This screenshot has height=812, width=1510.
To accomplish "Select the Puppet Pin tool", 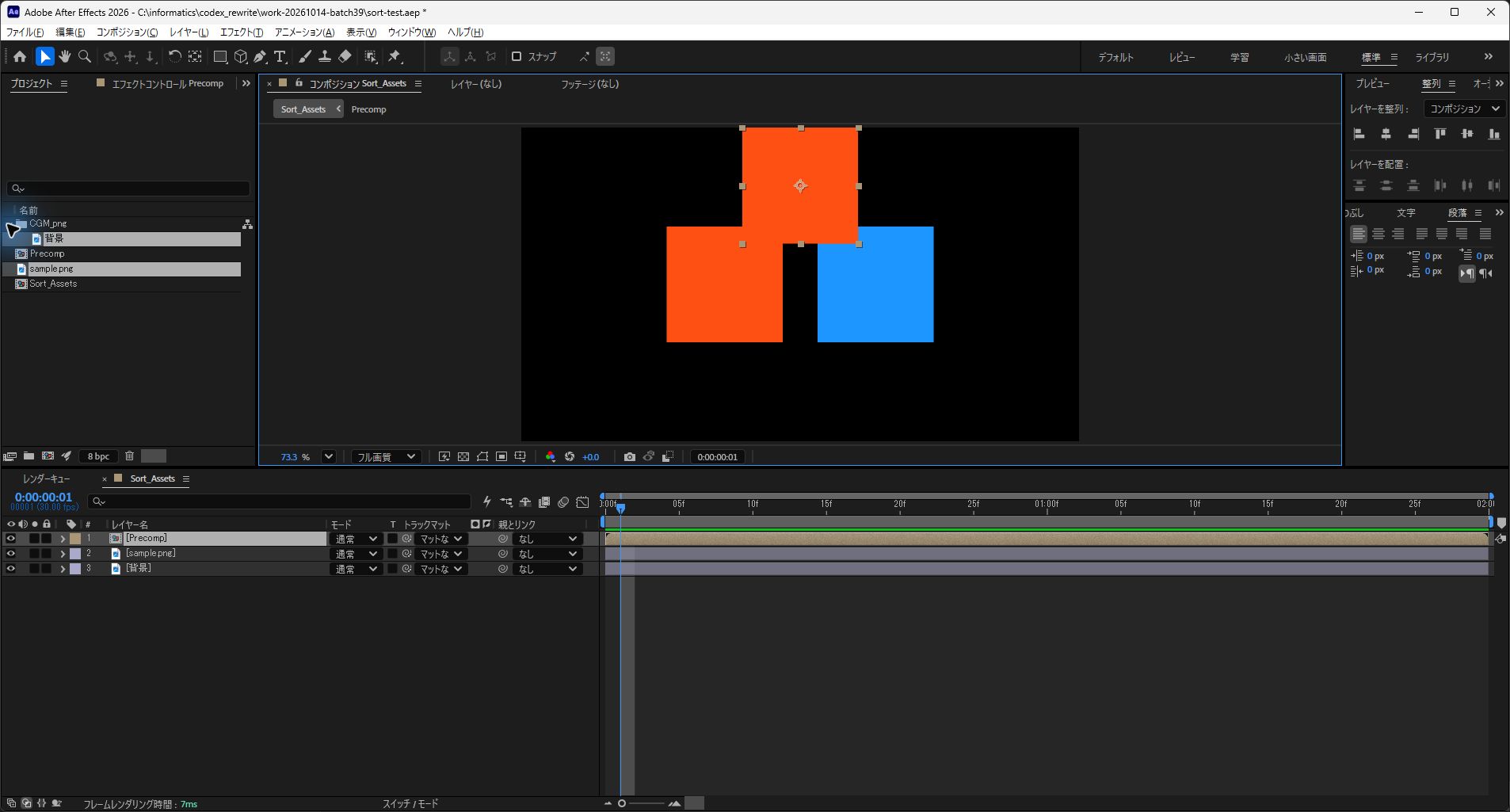I will pos(395,56).
